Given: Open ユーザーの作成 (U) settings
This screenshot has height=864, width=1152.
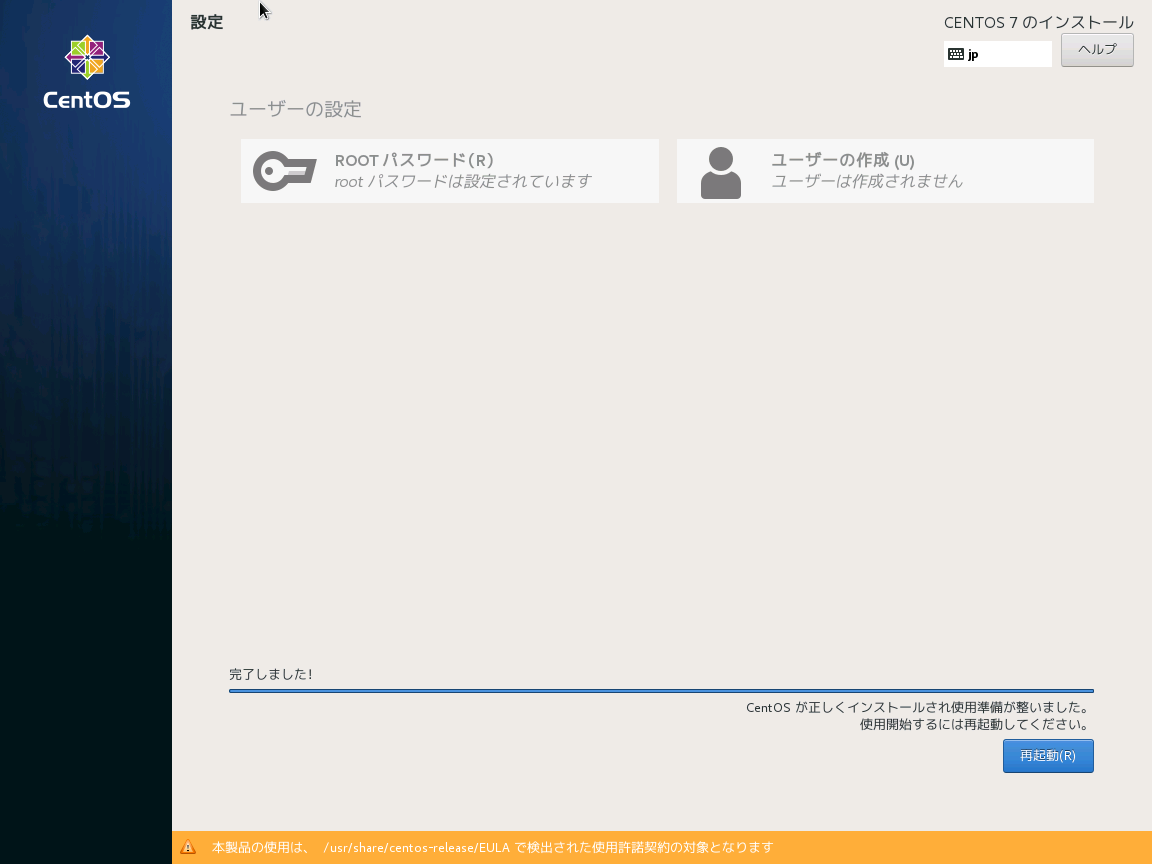Looking at the screenshot, I should [885, 171].
